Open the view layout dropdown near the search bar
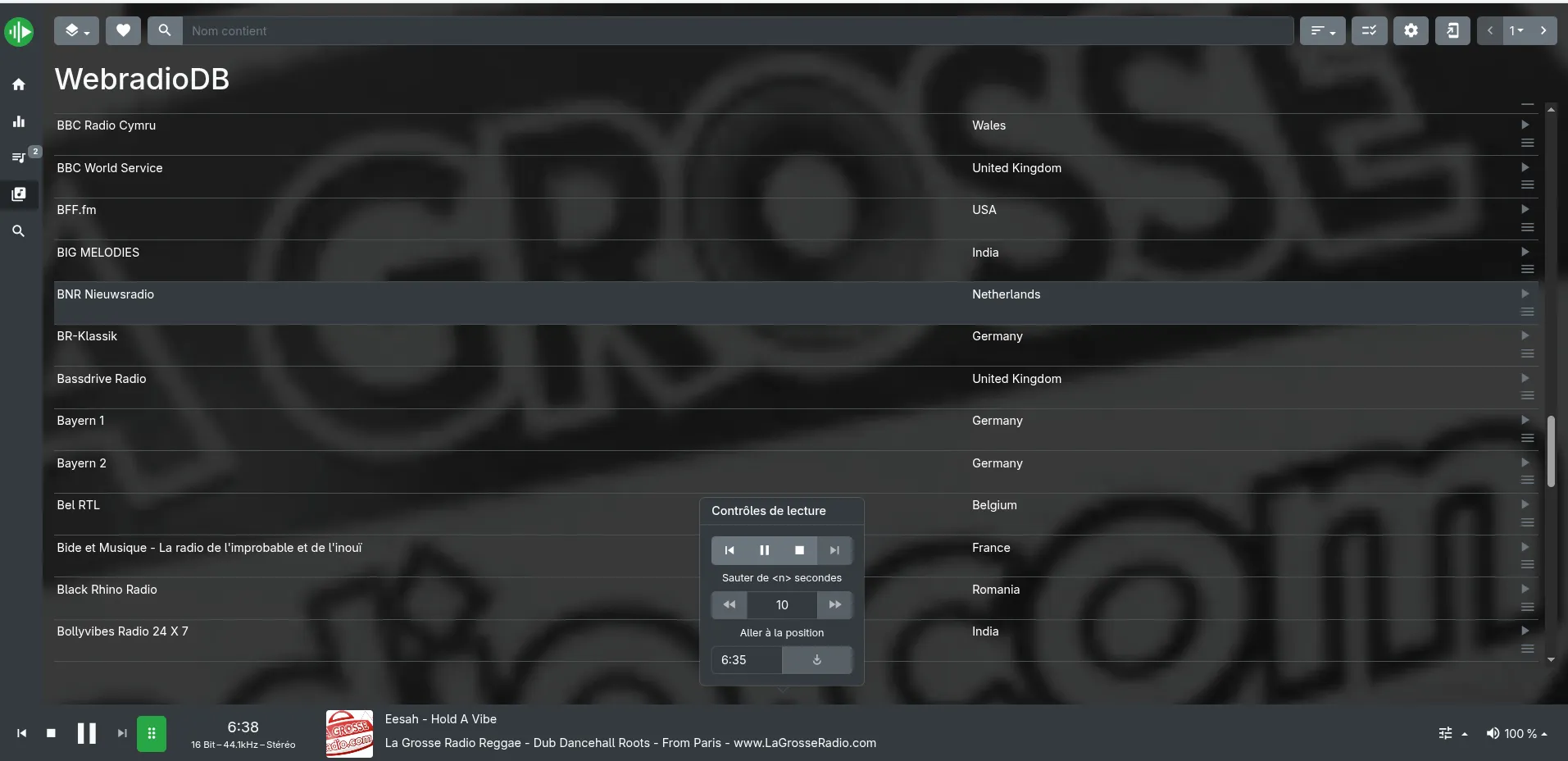1568x761 pixels. pos(76,30)
